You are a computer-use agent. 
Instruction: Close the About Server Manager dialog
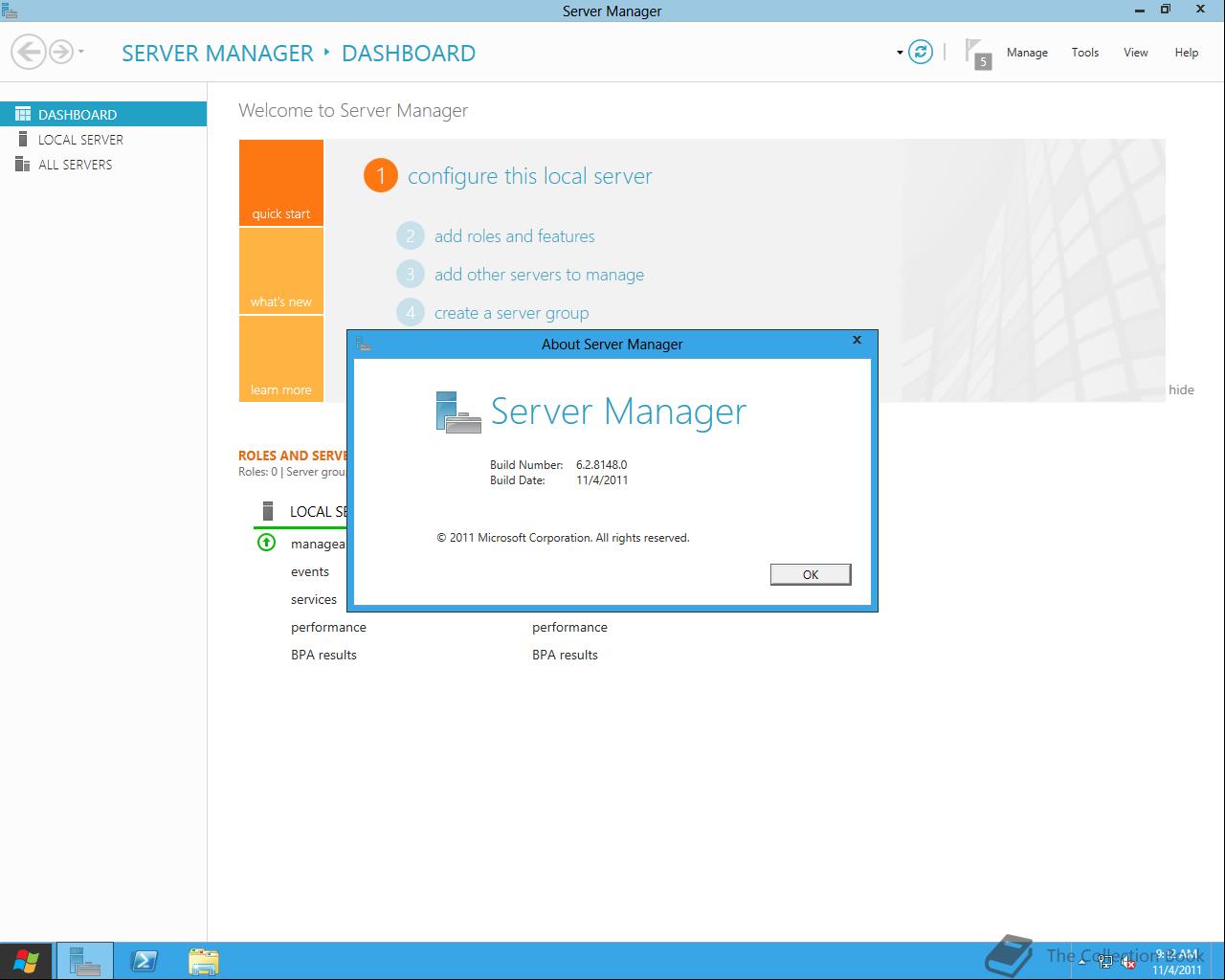pos(857,340)
